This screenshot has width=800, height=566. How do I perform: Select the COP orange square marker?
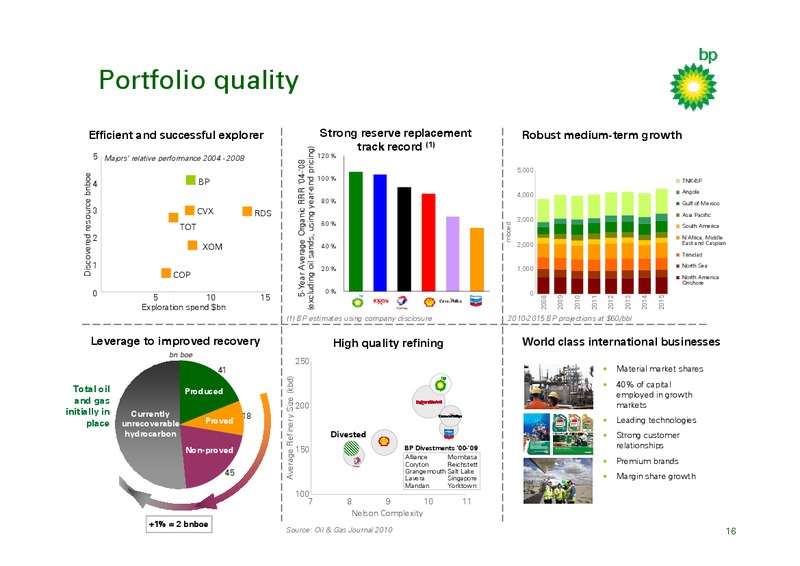click(166, 273)
